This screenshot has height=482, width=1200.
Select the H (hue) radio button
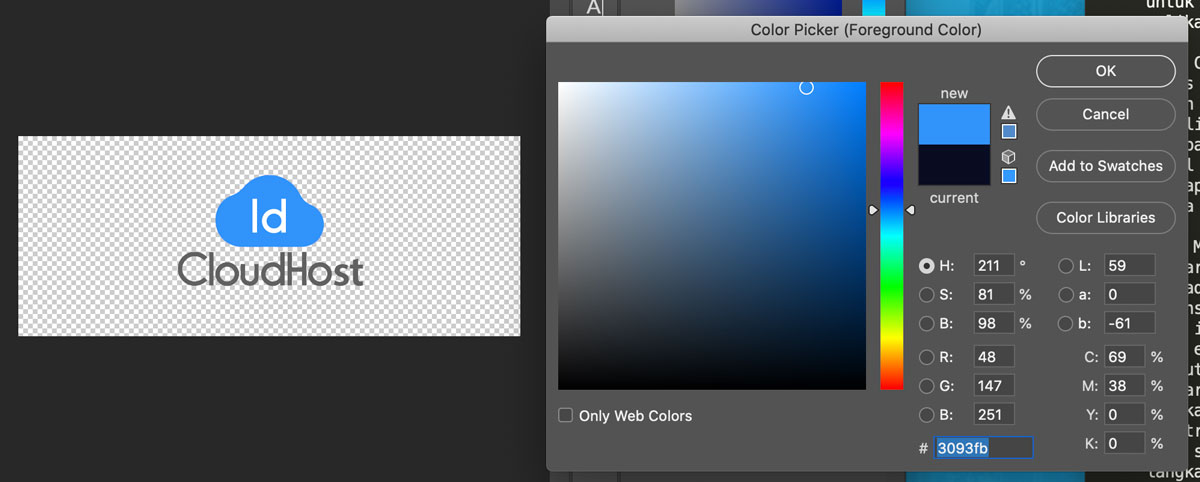[x=926, y=266]
